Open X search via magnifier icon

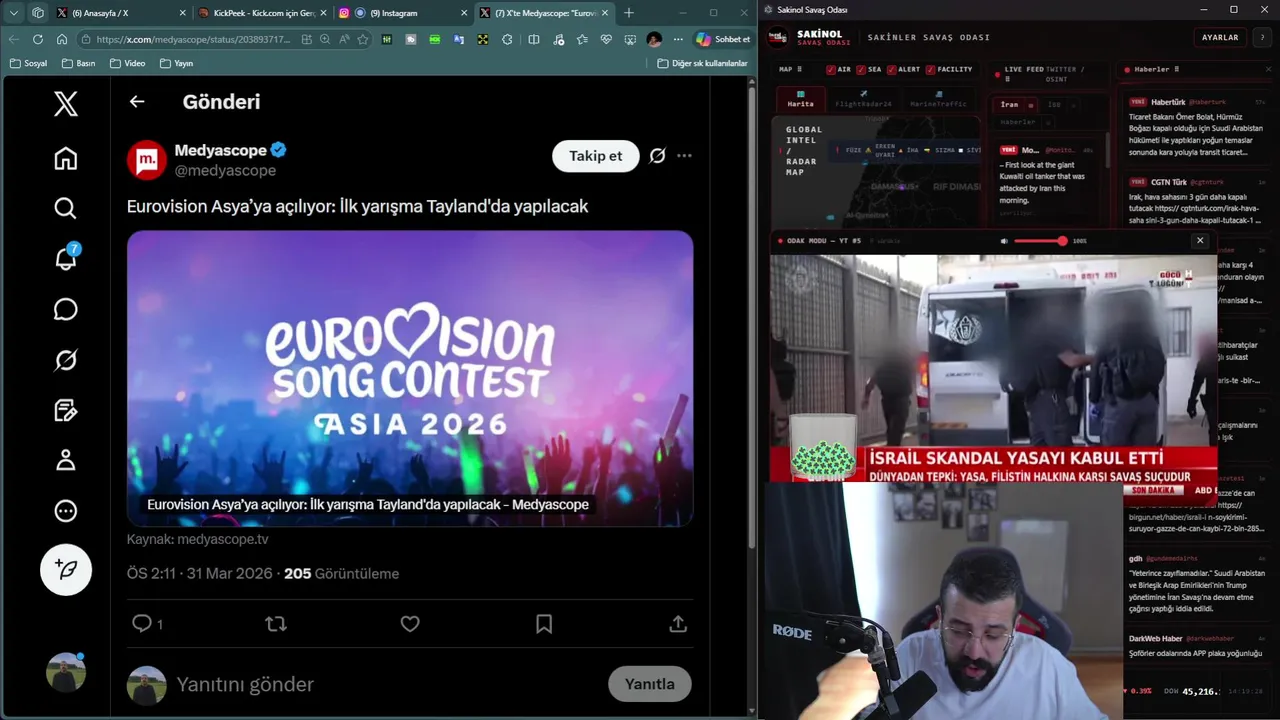point(66,208)
